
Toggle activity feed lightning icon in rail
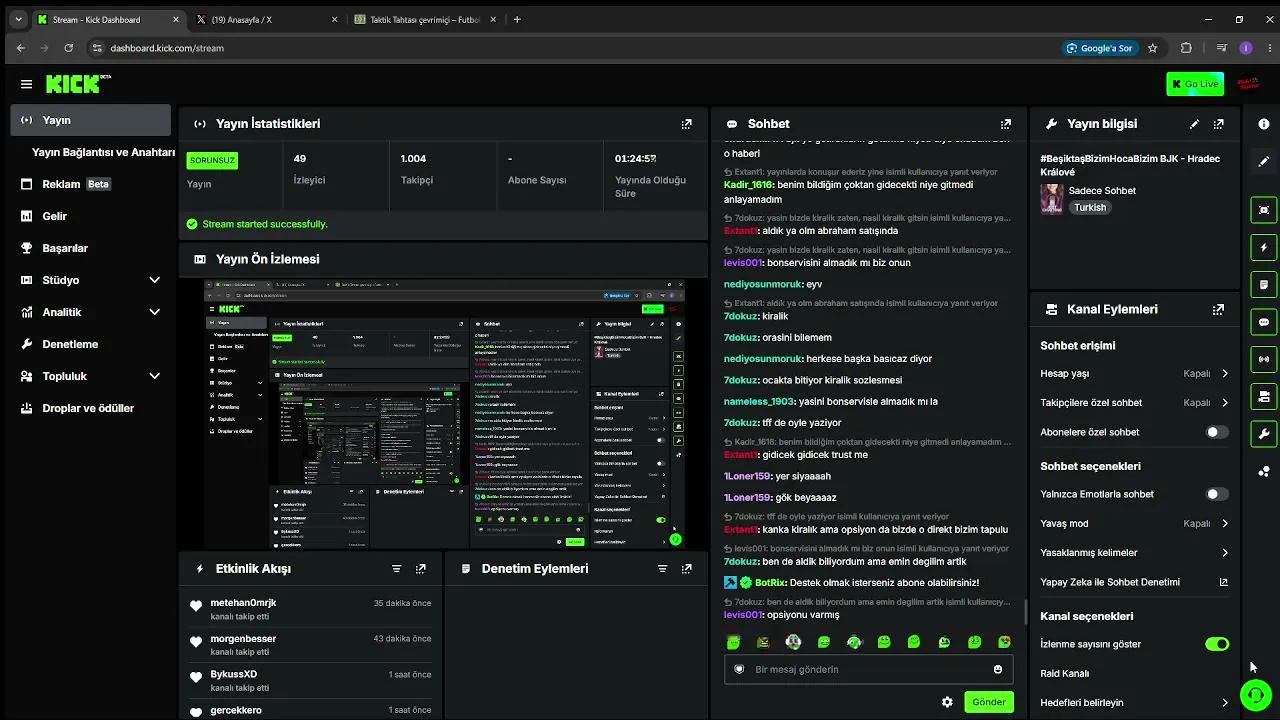(1264, 247)
